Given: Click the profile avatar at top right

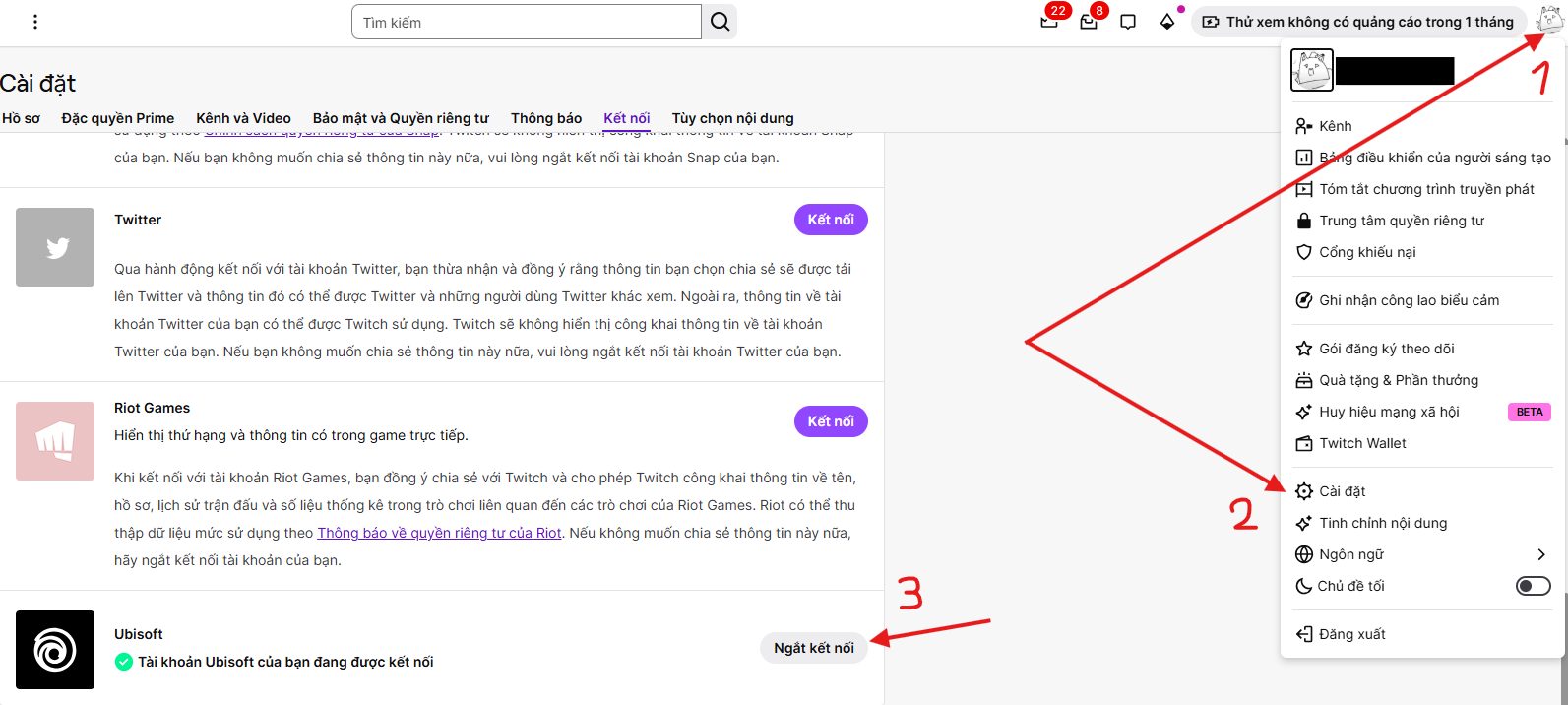Looking at the screenshot, I should click(1549, 21).
